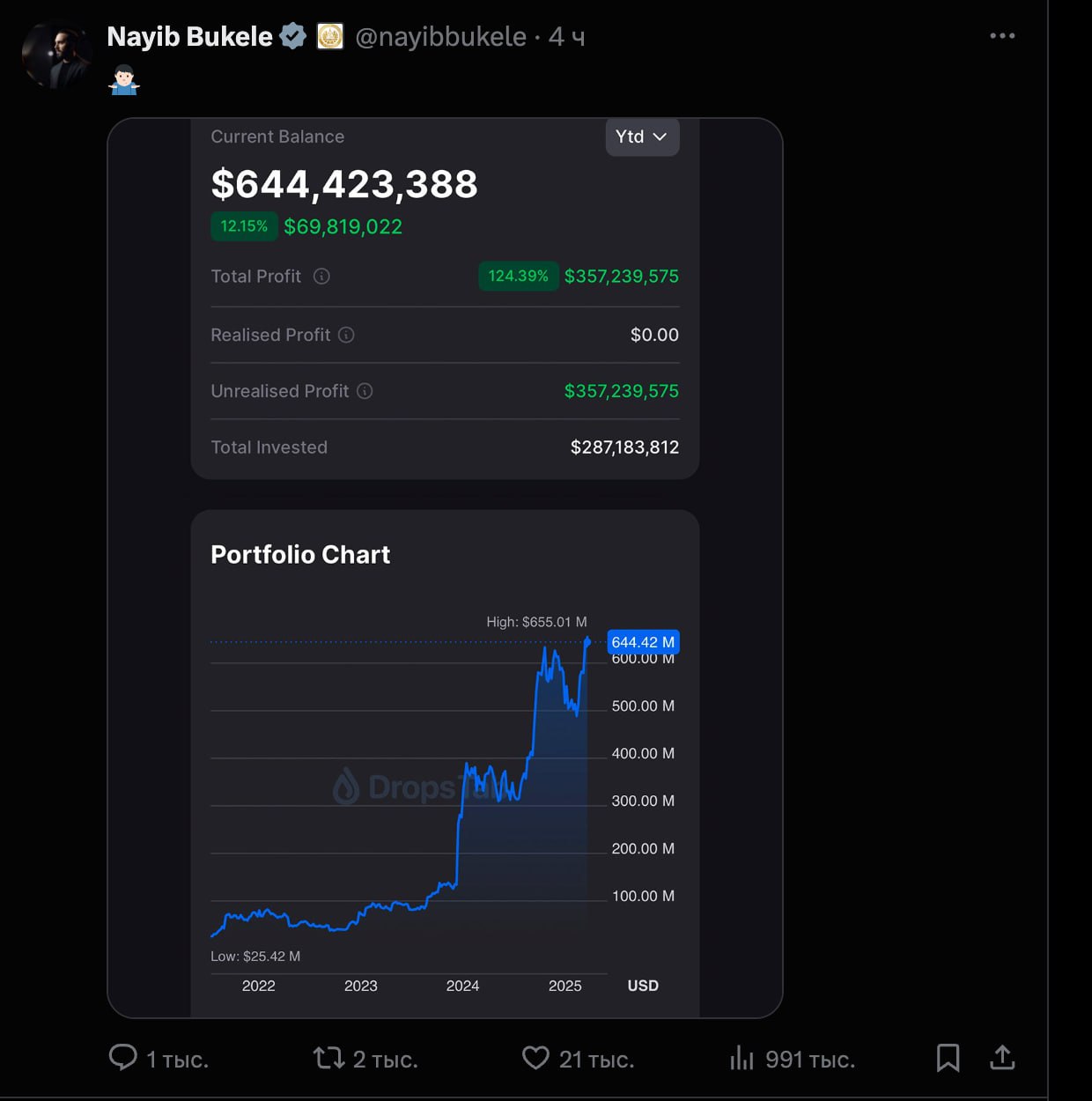Open Nayib Bukele profile avatar
1092x1101 pixels.
pos(57,55)
